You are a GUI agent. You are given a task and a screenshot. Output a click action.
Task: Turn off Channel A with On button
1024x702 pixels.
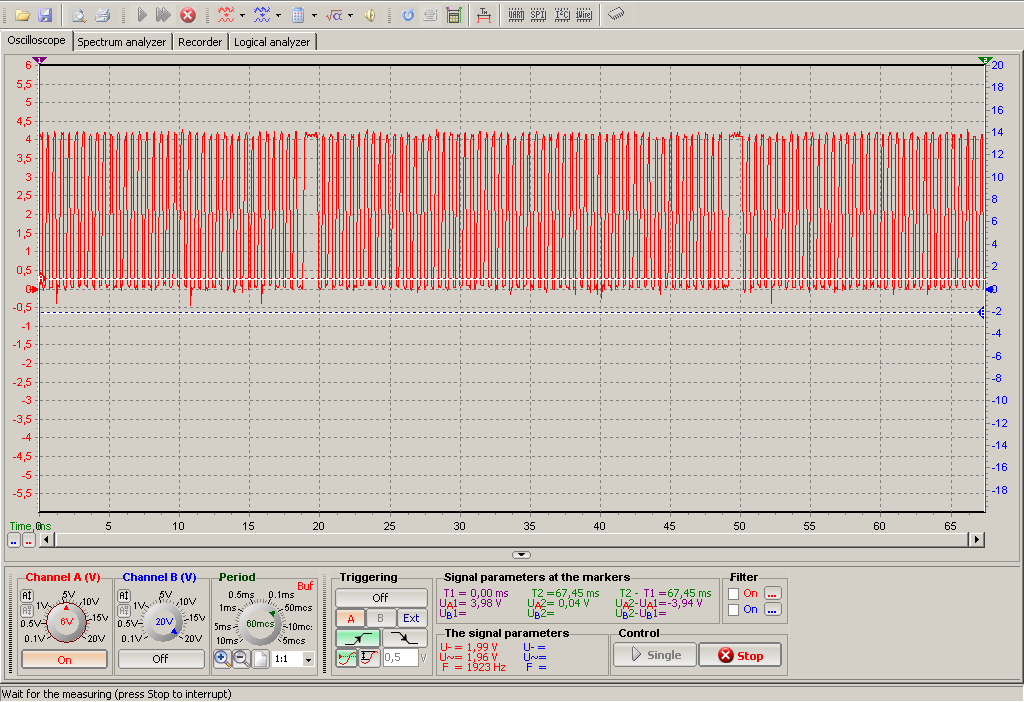(64, 660)
